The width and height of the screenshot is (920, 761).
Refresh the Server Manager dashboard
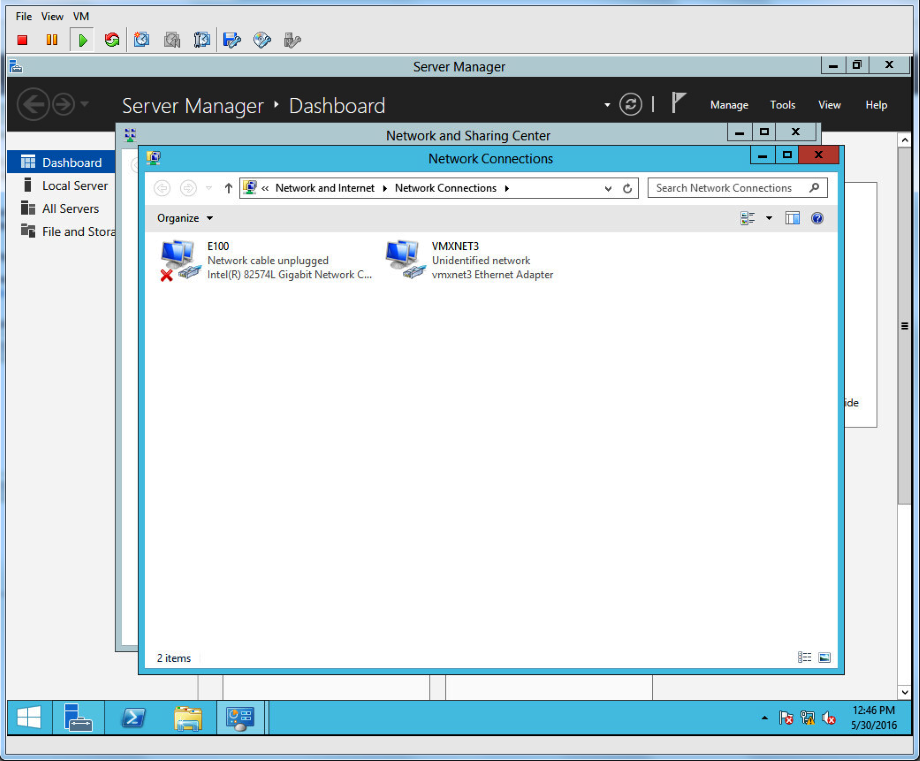coord(630,105)
